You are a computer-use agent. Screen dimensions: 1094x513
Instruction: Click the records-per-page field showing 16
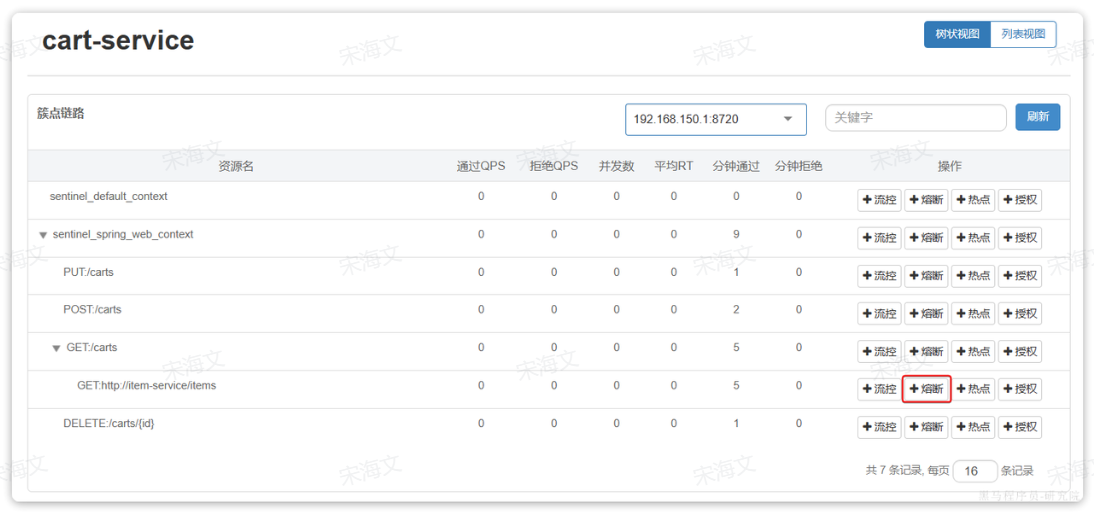975,471
